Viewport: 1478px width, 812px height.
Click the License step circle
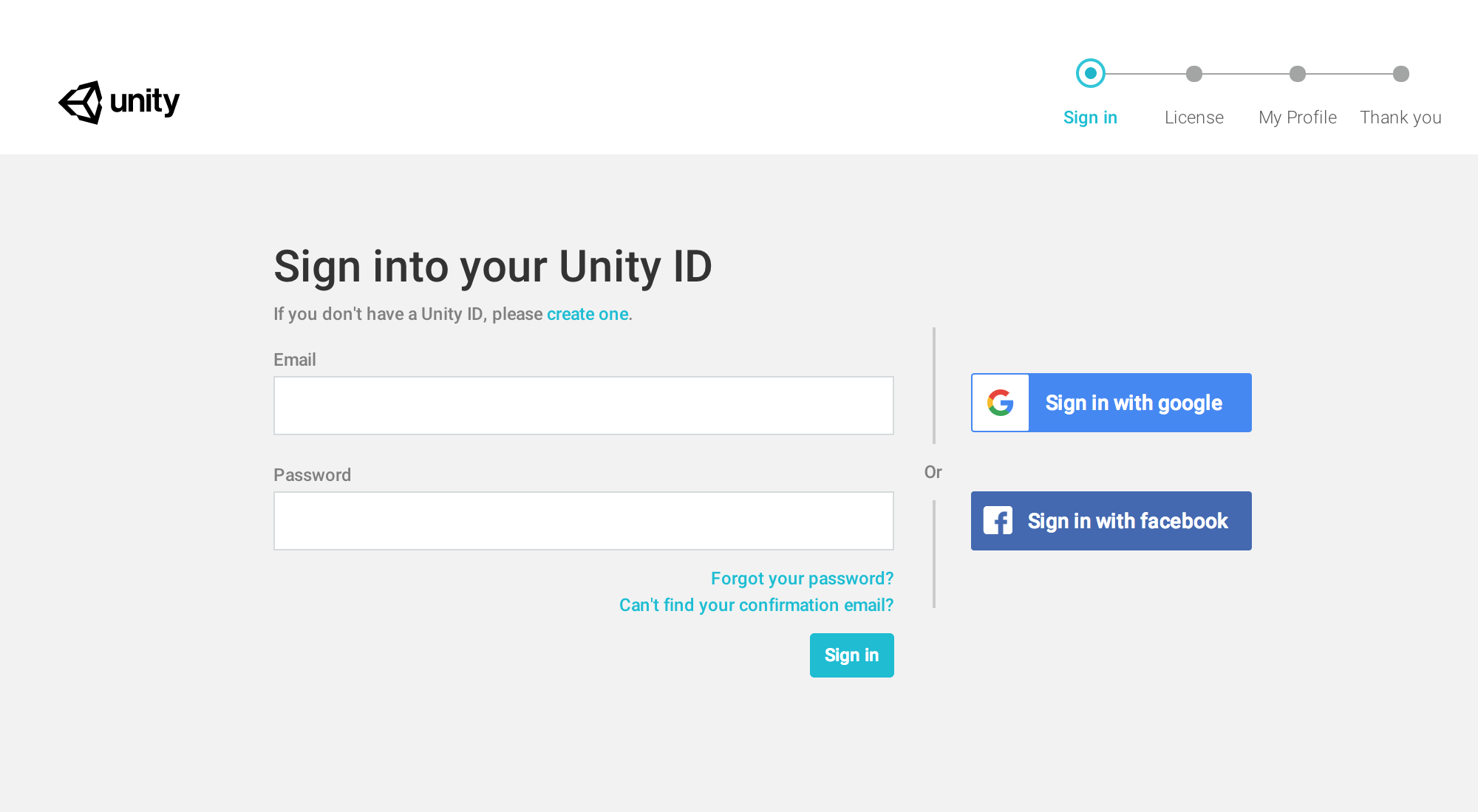1195,73
